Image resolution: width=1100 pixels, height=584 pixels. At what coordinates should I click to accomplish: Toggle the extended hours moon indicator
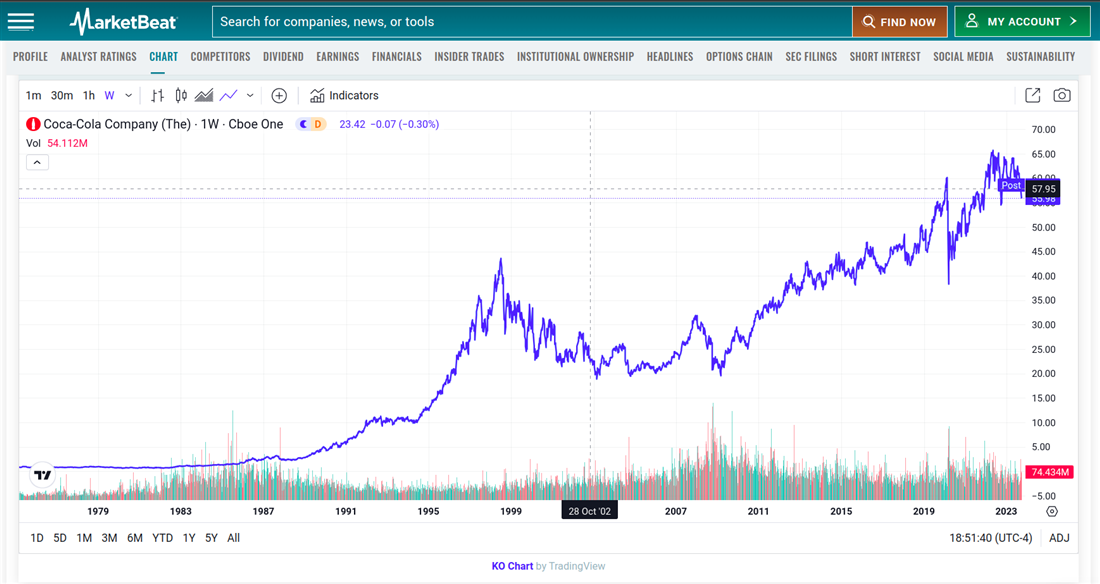tap(303, 124)
